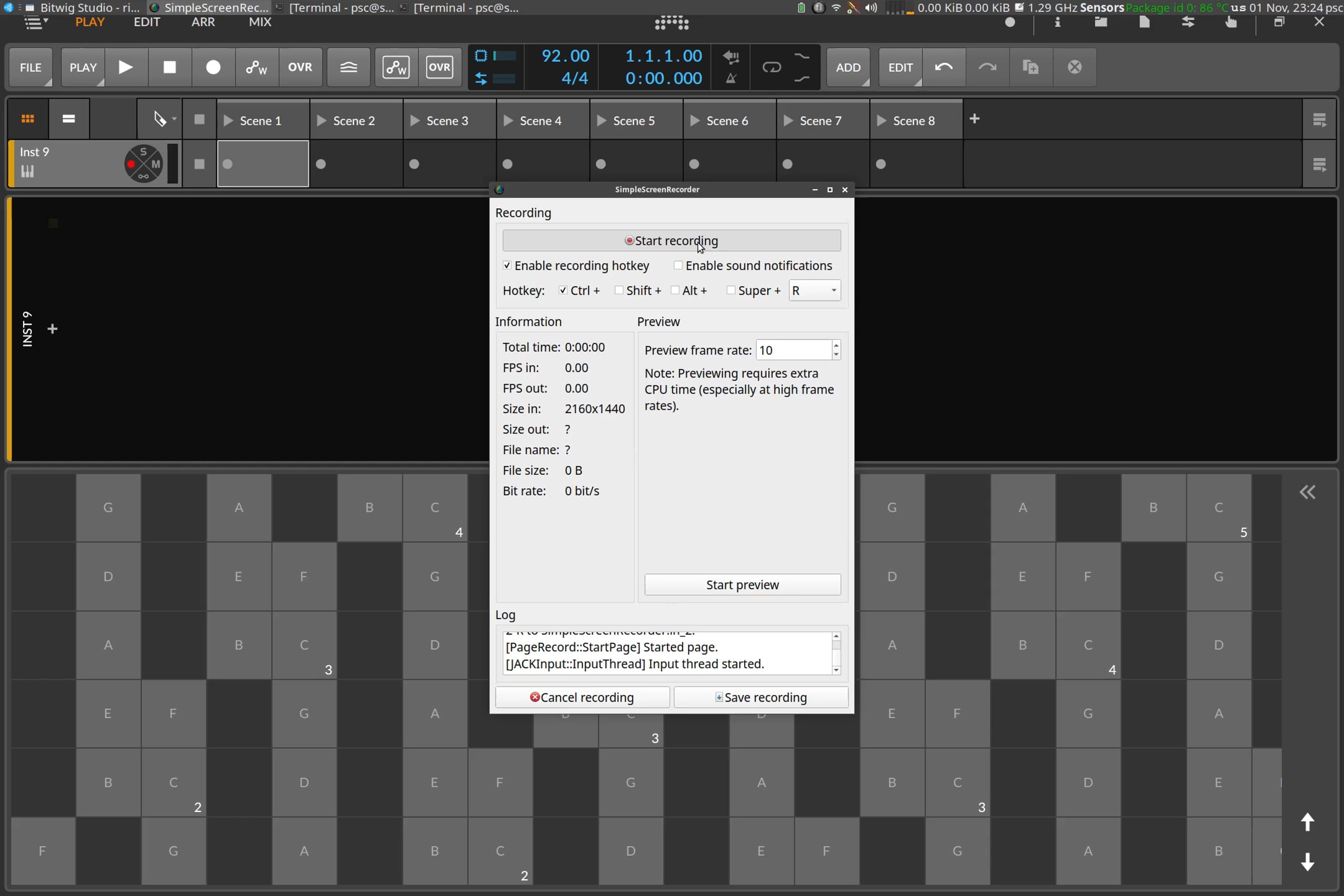Switch to the EDIT layout tab
The width and height of the screenshot is (1344, 896).
coord(147,22)
